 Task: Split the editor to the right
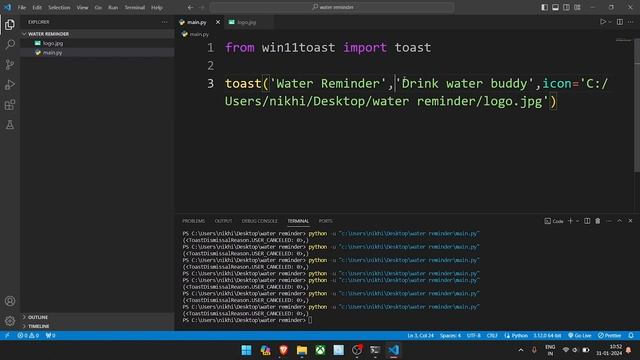coord(620,22)
